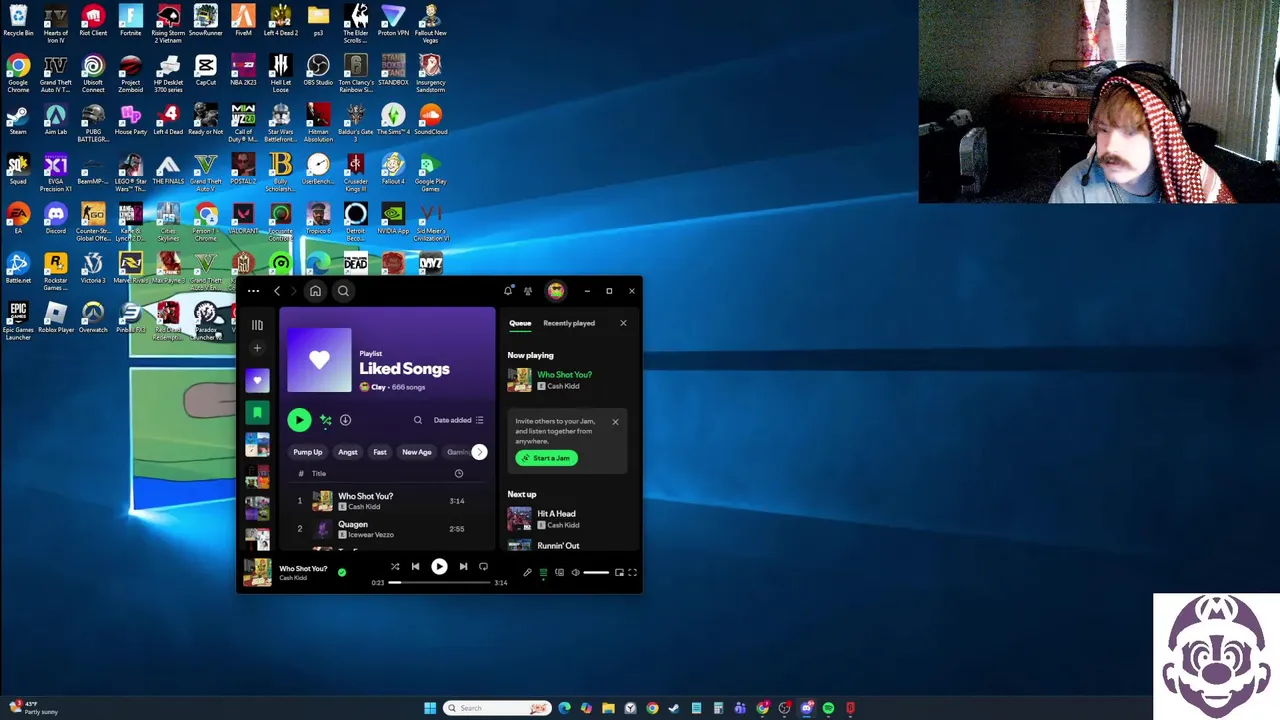The height and width of the screenshot is (720, 1280).
Task: Skip to the next track
Action: pyautogui.click(x=463, y=567)
